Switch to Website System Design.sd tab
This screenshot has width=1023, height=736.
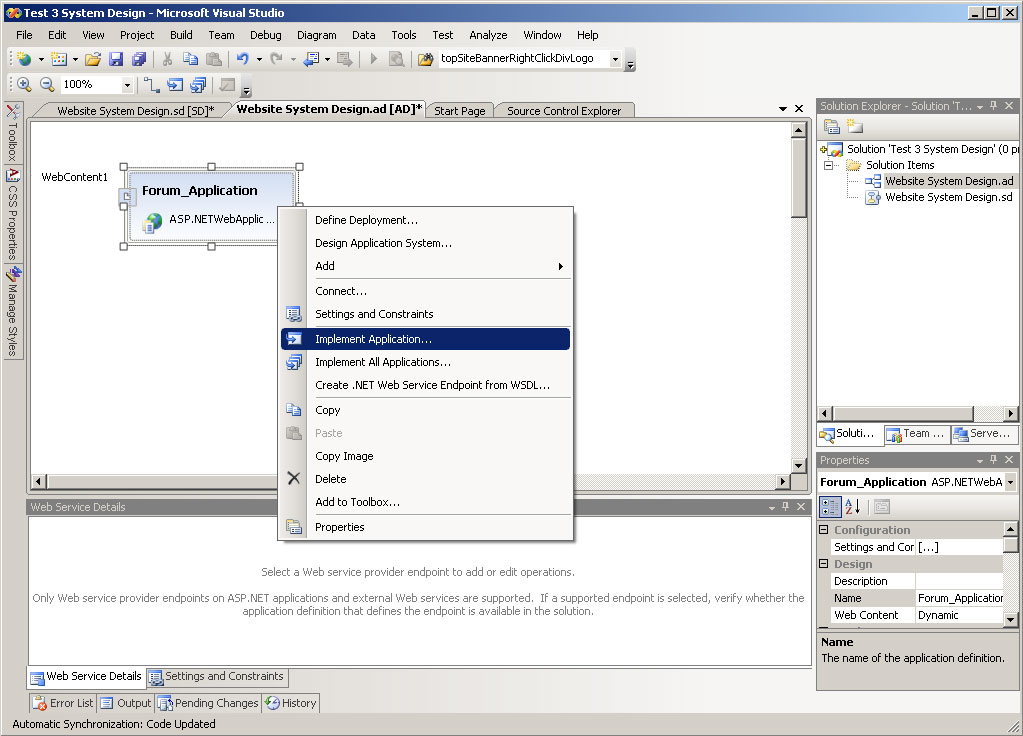[135, 111]
